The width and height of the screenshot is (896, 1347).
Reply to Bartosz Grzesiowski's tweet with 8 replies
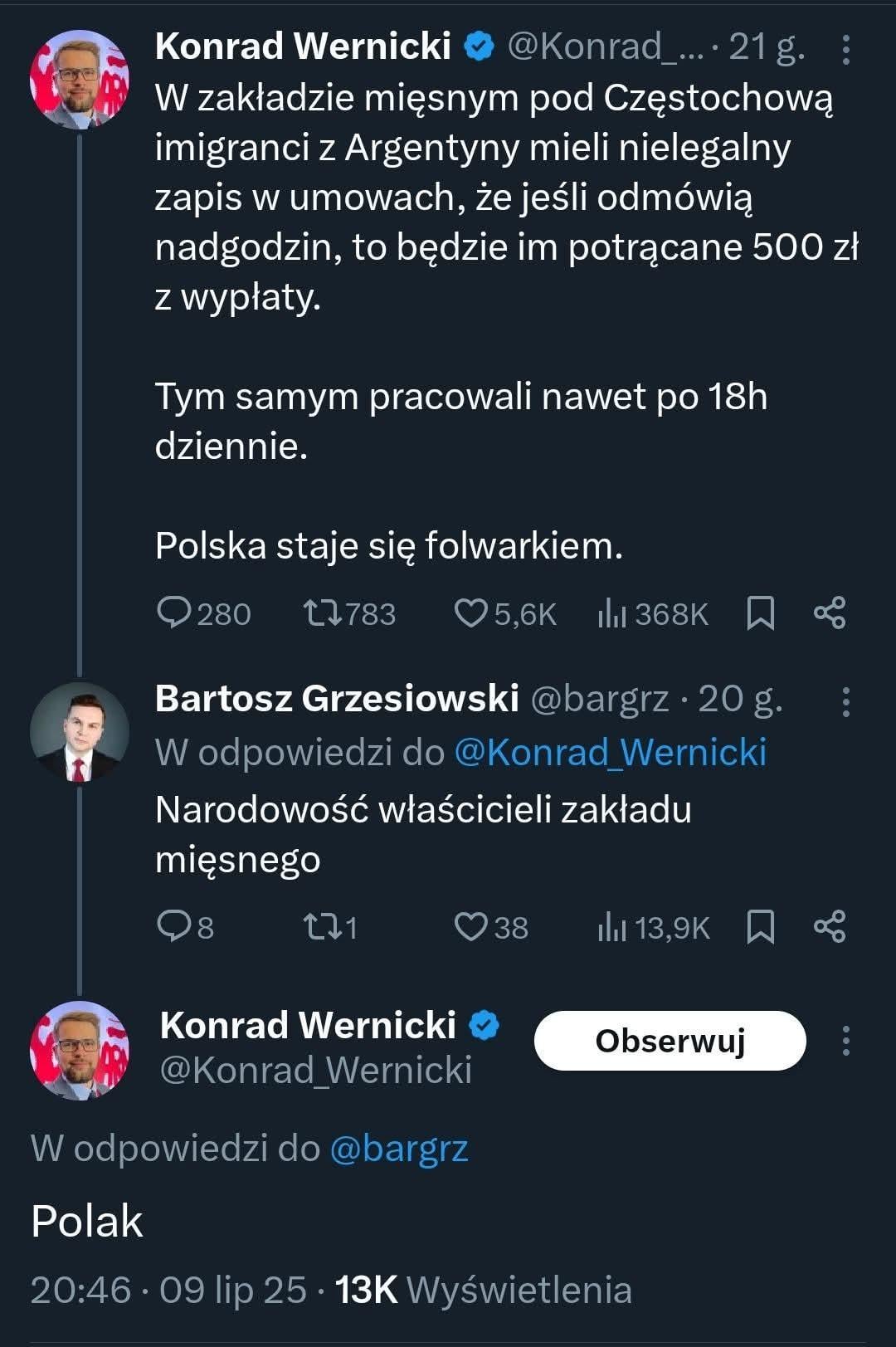[185, 927]
